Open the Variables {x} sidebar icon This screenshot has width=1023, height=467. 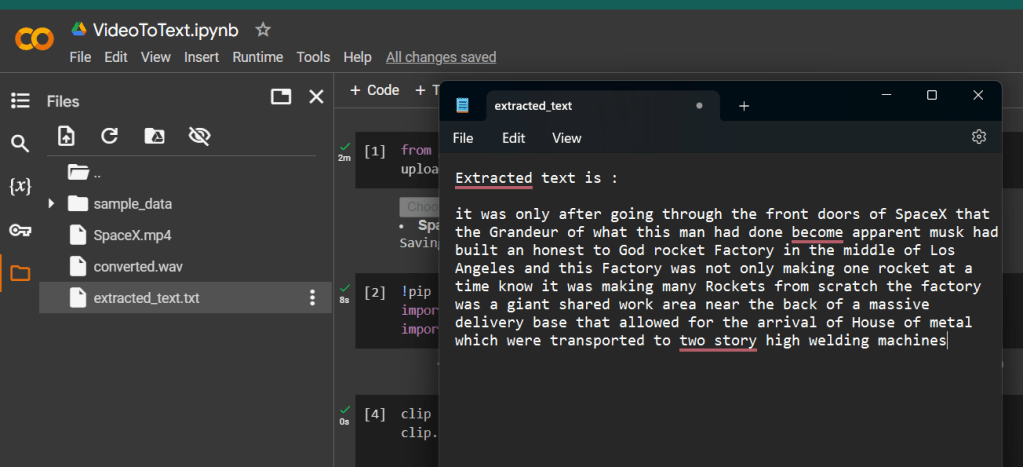tap(20, 187)
